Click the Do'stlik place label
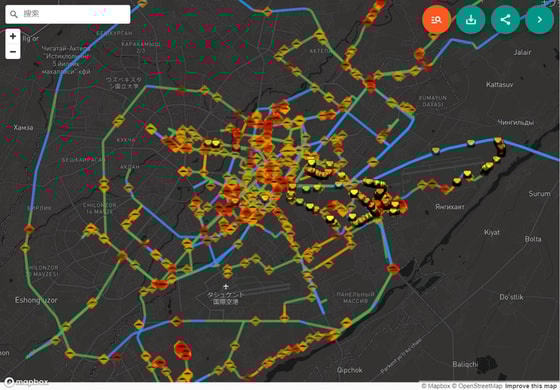The width and height of the screenshot is (560, 390). point(511,297)
